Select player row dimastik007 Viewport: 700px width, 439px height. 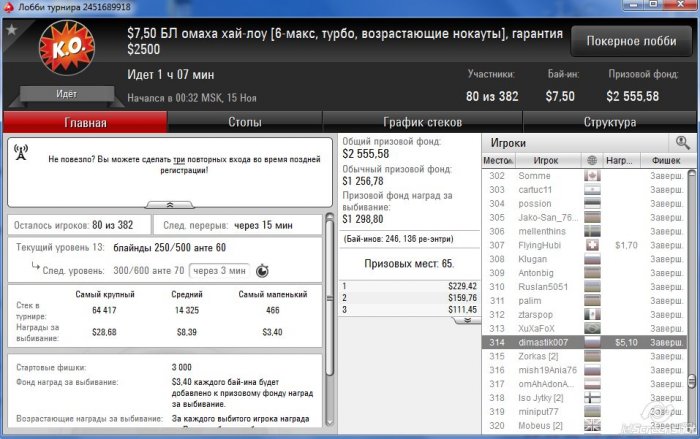(583, 342)
